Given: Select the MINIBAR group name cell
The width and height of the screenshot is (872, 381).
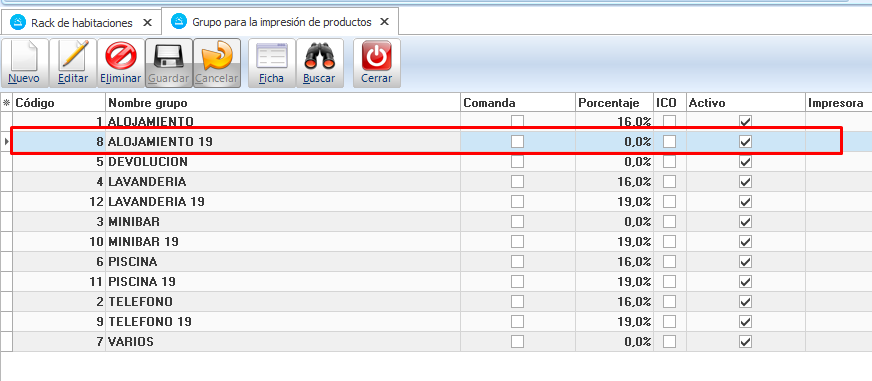Looking at the screenshot, I should pos(283,222).
